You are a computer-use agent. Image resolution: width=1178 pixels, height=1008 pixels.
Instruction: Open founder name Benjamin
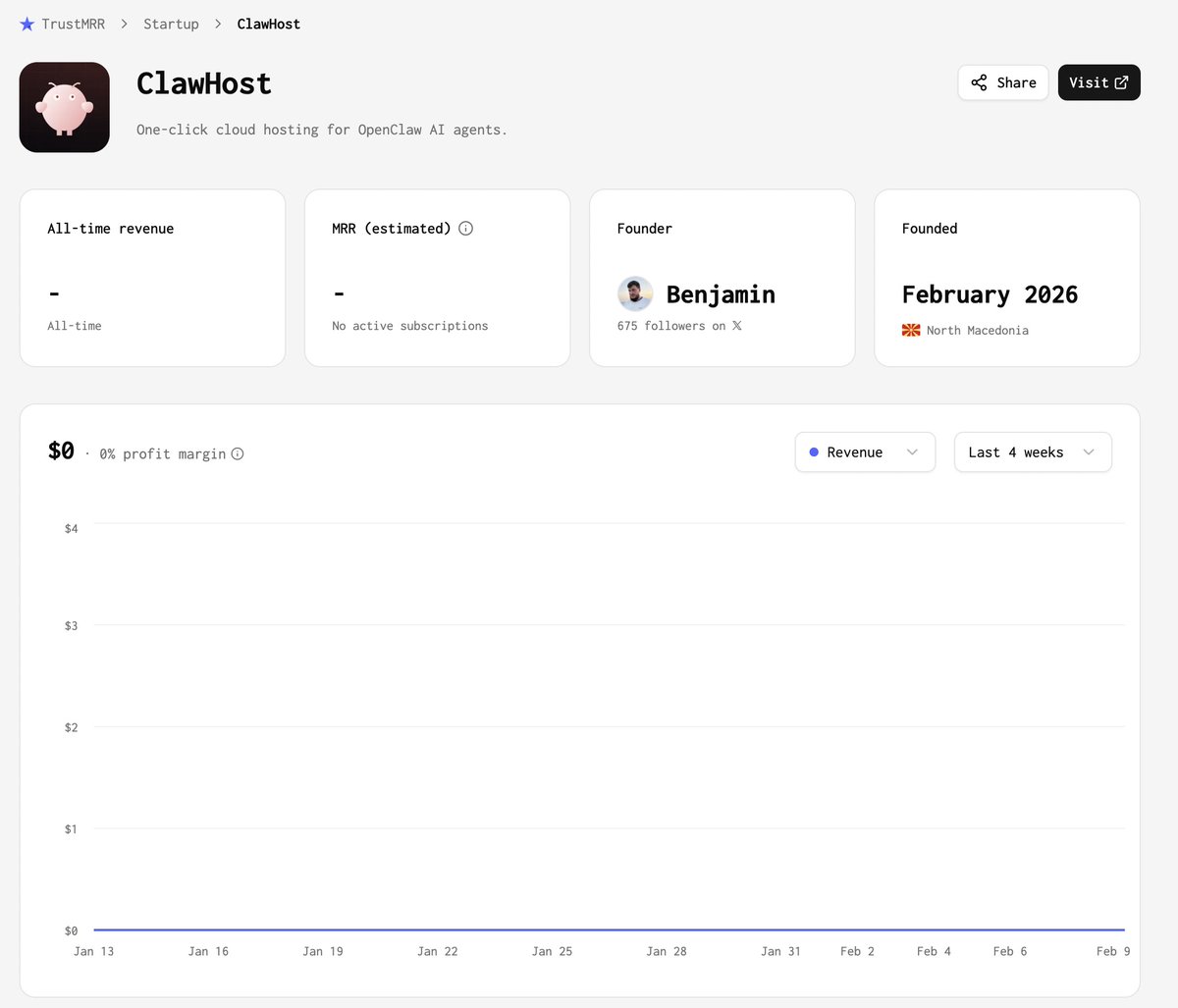[721, 294]
